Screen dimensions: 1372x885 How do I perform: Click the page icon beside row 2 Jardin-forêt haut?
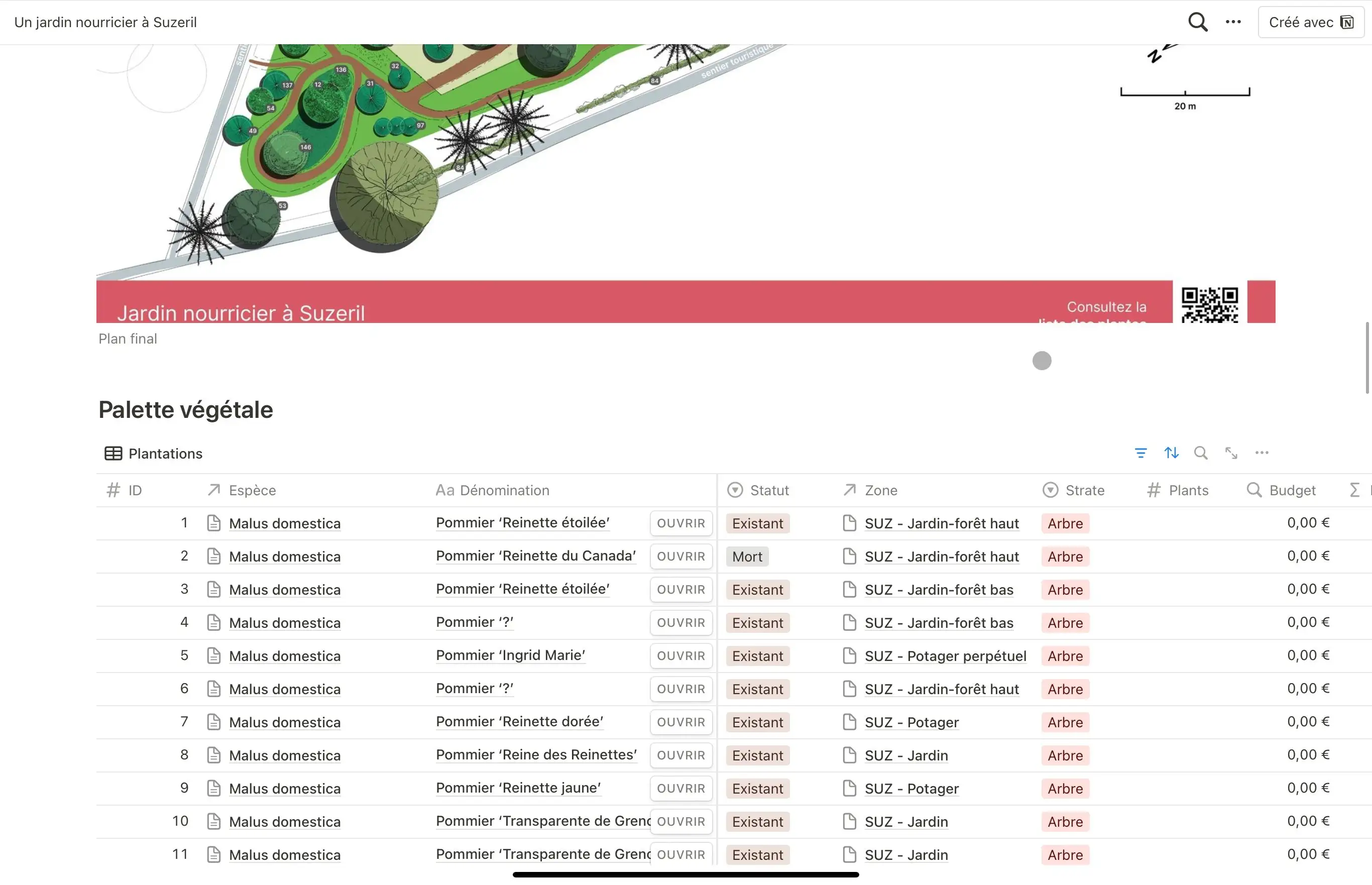coord(849,556)
